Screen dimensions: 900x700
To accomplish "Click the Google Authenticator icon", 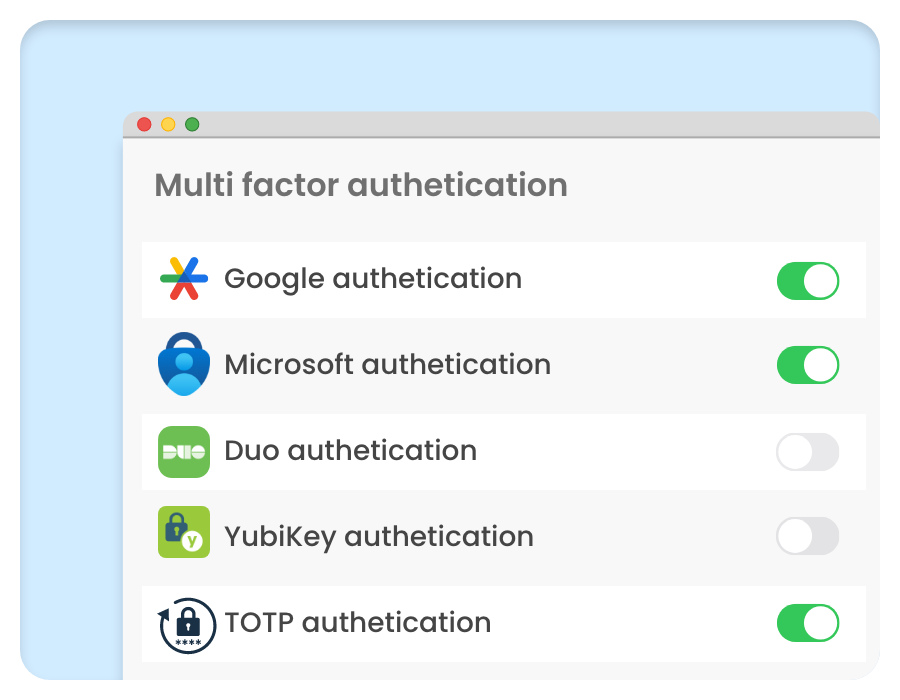I will (184, 279).
